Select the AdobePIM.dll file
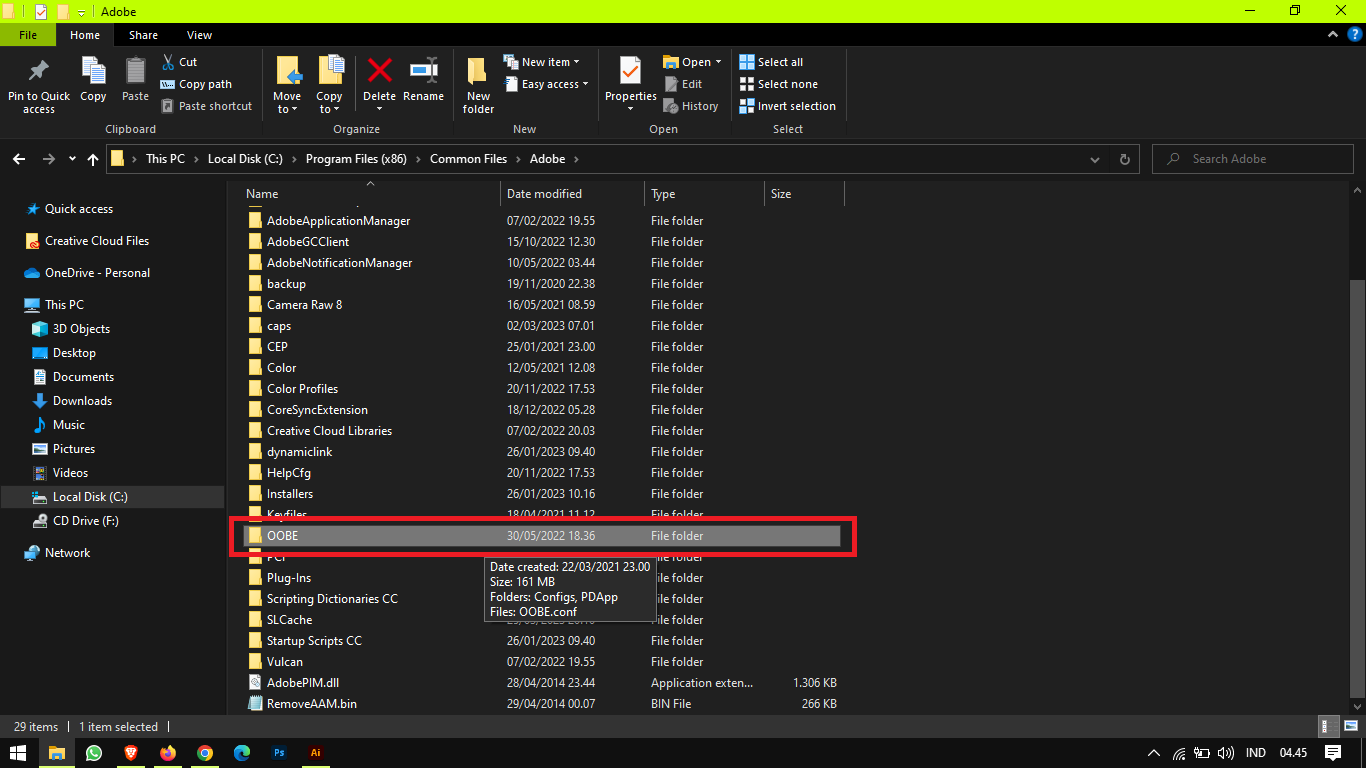The image size is (1366, 768). click(541, 683)
